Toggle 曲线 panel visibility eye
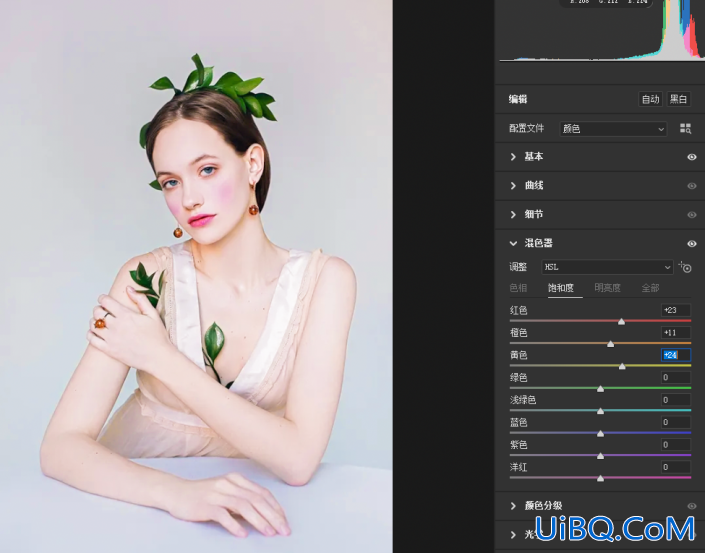 pos(692,186)
